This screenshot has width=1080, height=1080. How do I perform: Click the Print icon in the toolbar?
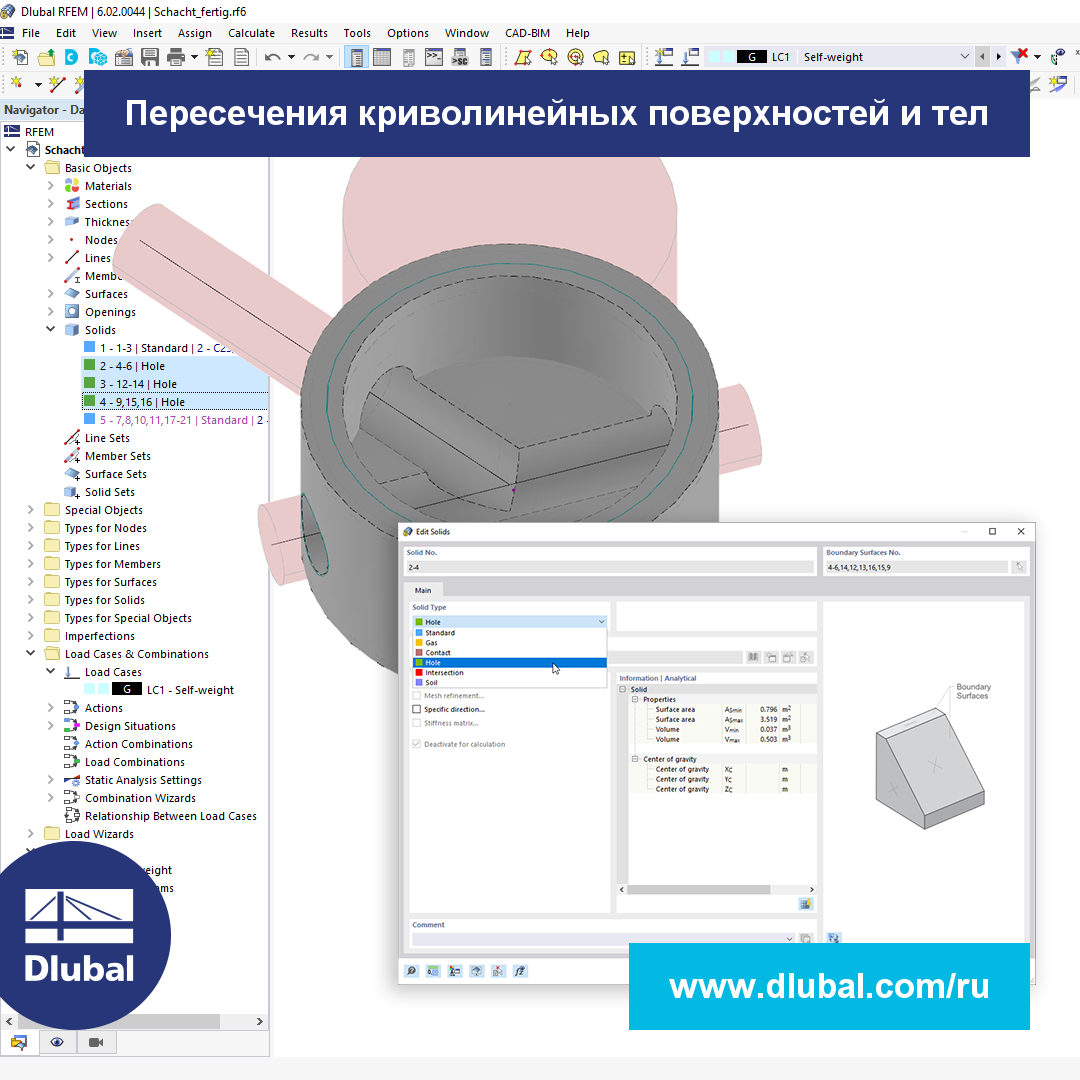(176, 56)
